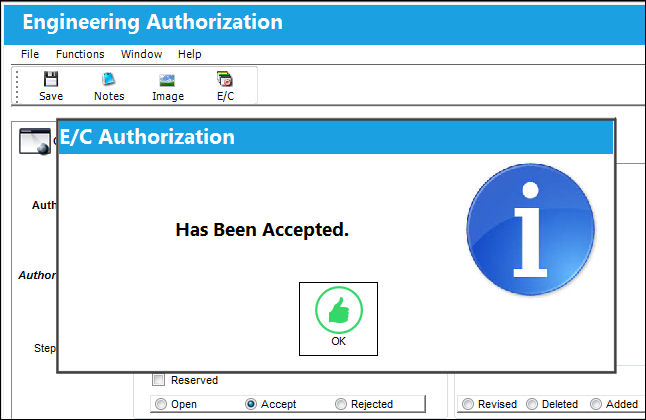
Task: Click the blue information icon in dialog
Action: click(530, 230)
